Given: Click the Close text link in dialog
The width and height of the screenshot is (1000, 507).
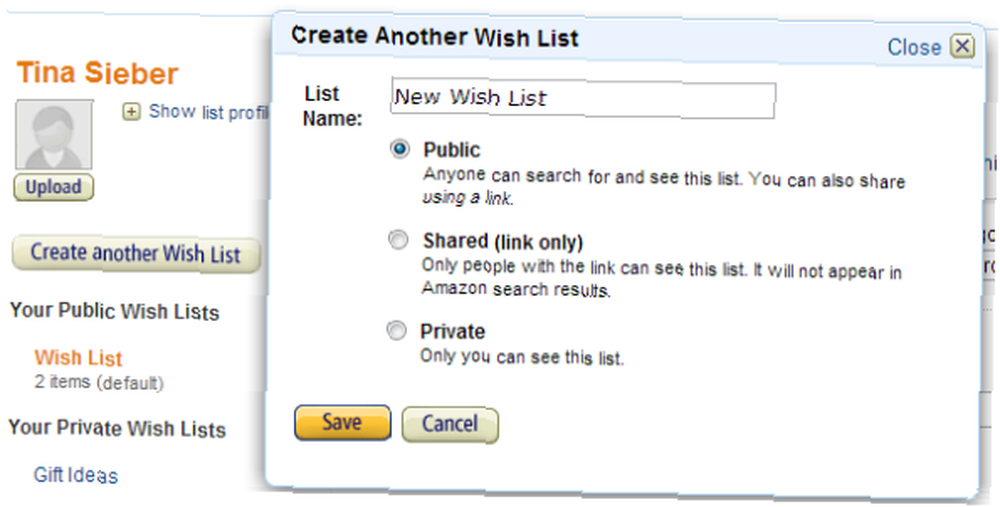Looking at the screenshot, I should pos(914,47).
